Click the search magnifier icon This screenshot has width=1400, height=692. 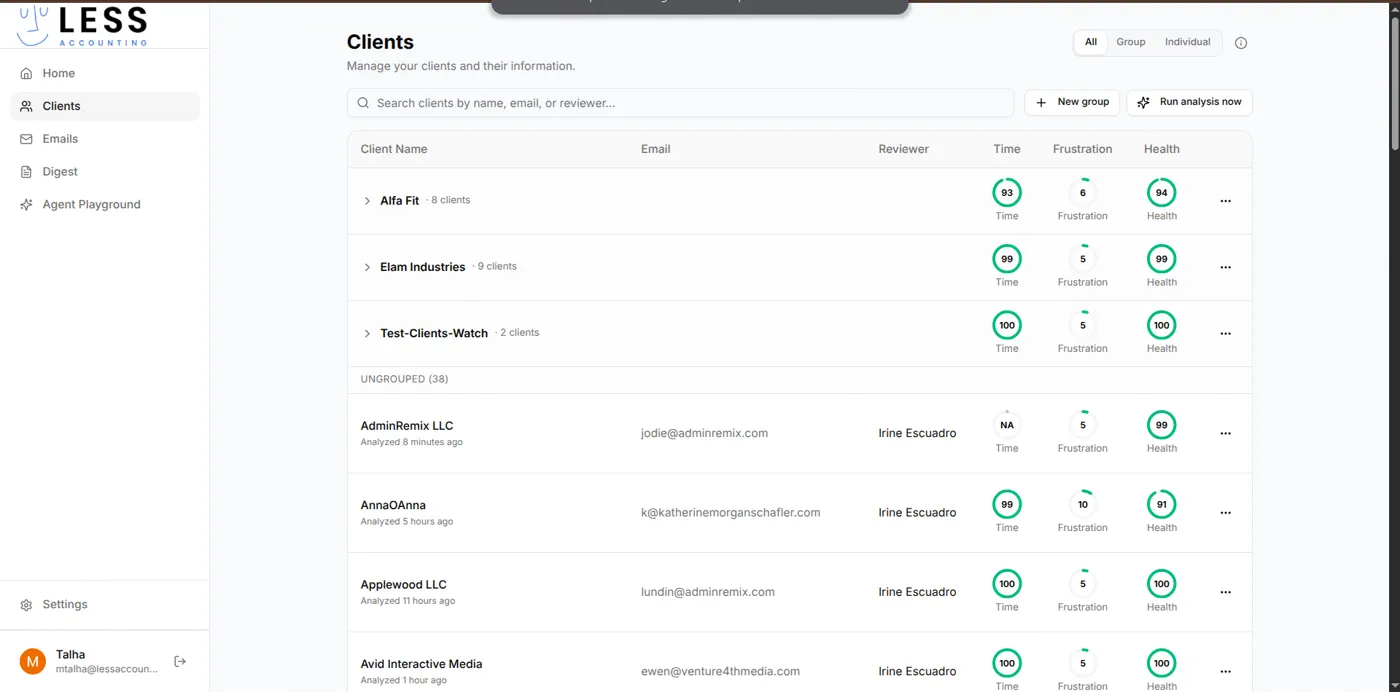pyautogui.click(x=363, y=103)
